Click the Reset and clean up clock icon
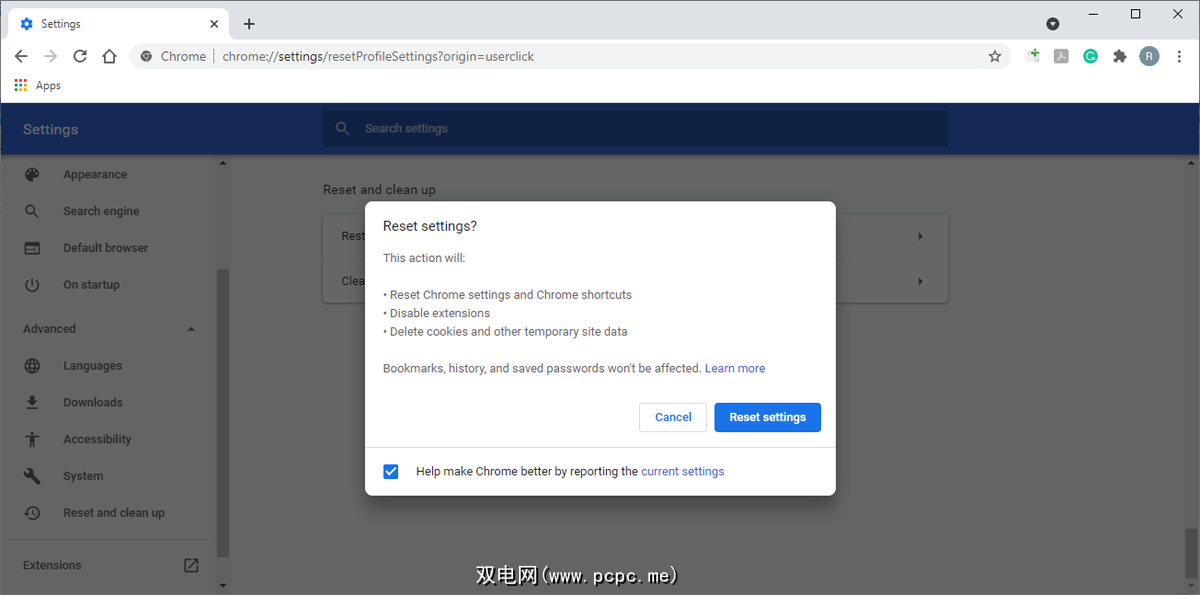The width and height of the screenshot is (1200, 600). pos(32,513)
